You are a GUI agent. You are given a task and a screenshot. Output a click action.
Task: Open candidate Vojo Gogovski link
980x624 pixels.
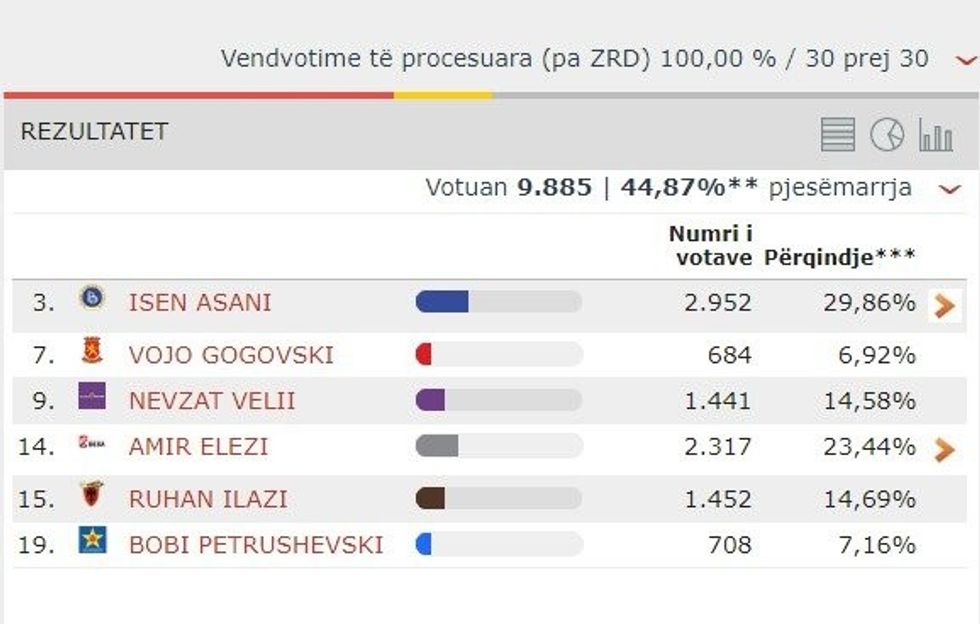click(x=231, y=355)
